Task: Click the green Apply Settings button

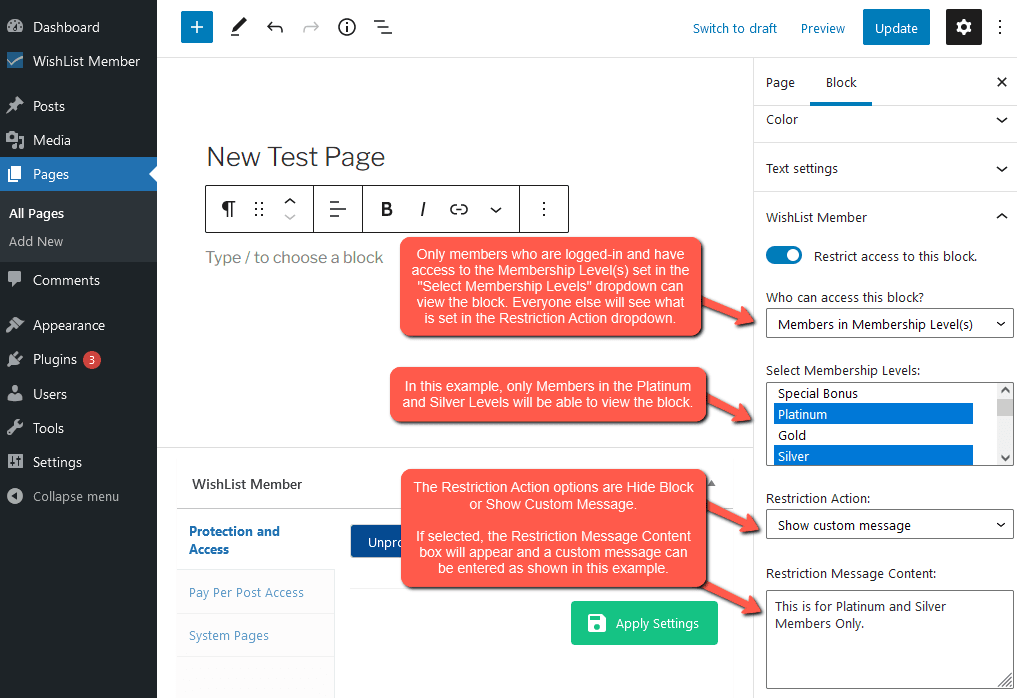Action: pos(644,623)
